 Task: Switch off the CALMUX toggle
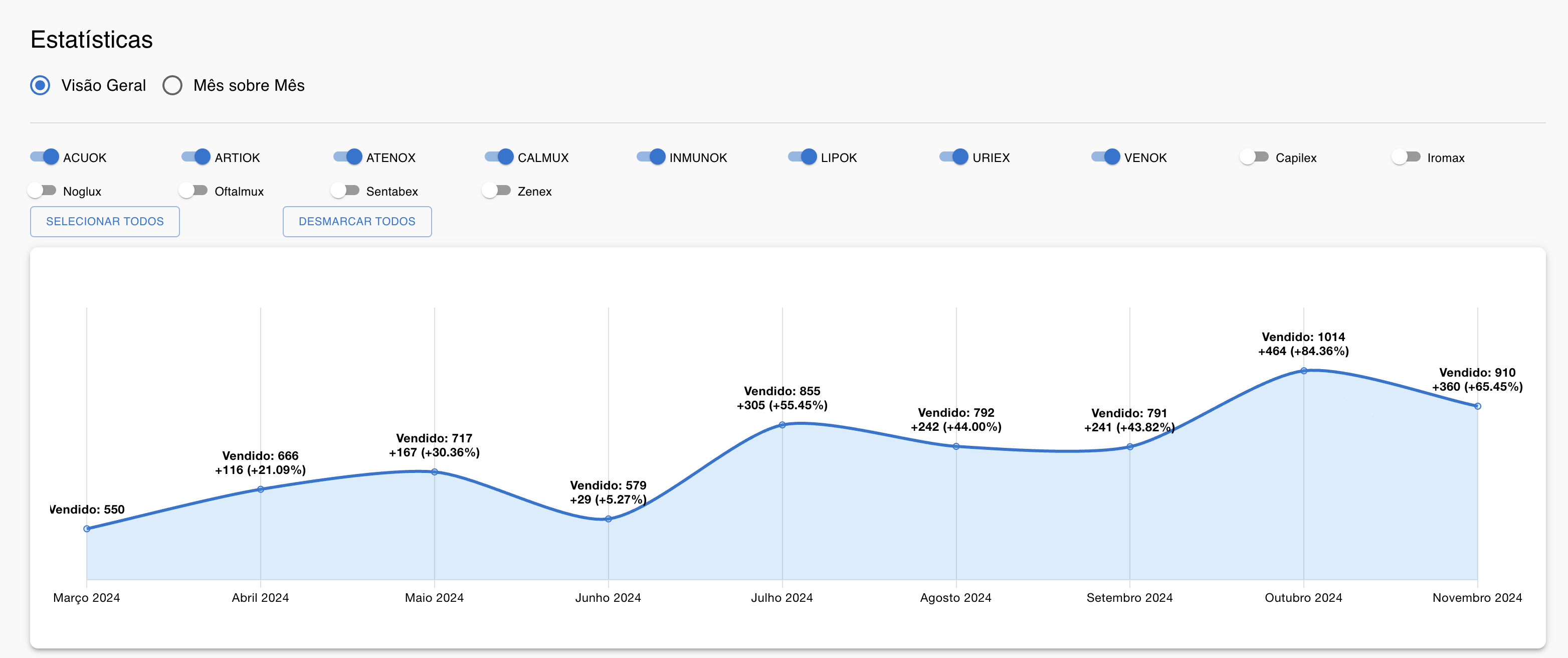point(499,157)
